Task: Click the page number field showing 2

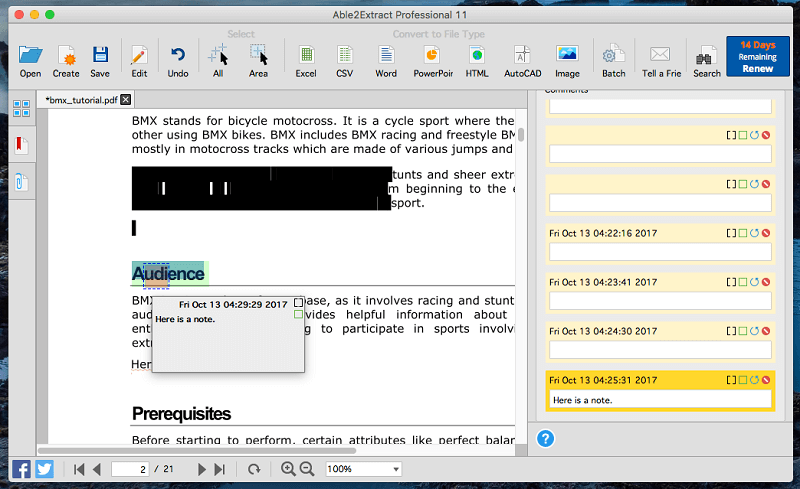Action: (x=130, y=469)
